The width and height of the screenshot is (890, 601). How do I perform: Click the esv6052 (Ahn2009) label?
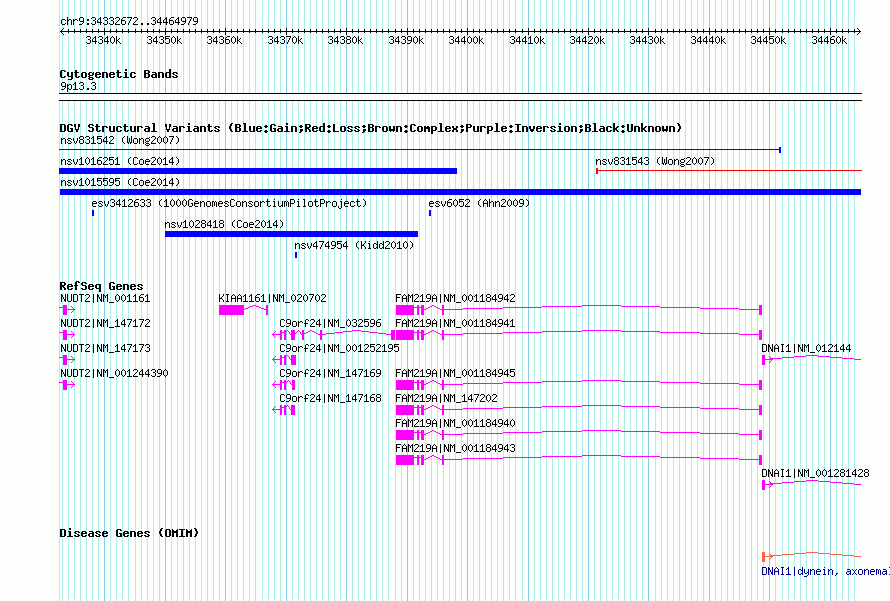(x=479, y=203)
